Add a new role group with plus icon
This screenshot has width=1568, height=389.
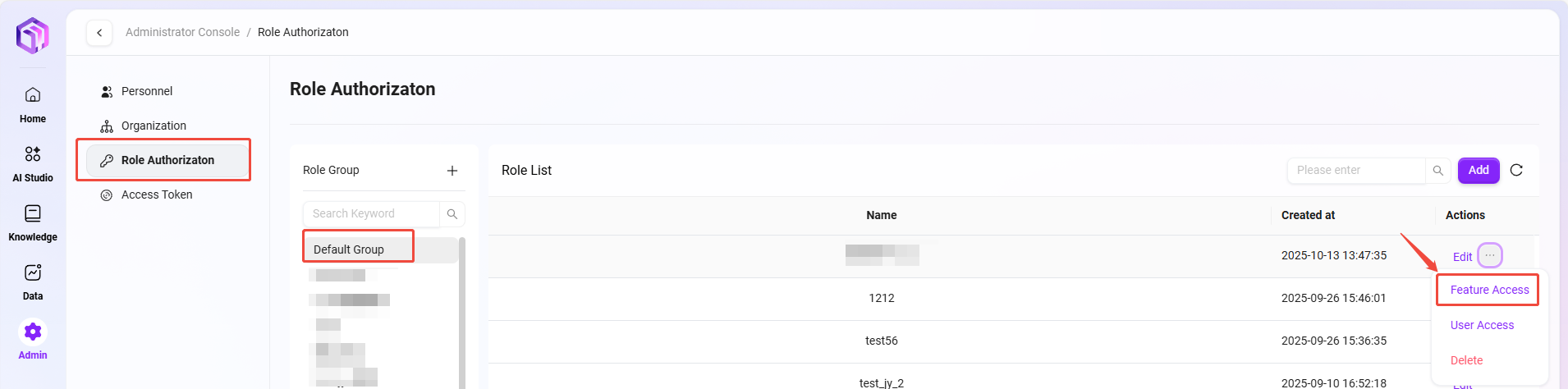click(452, 171)
